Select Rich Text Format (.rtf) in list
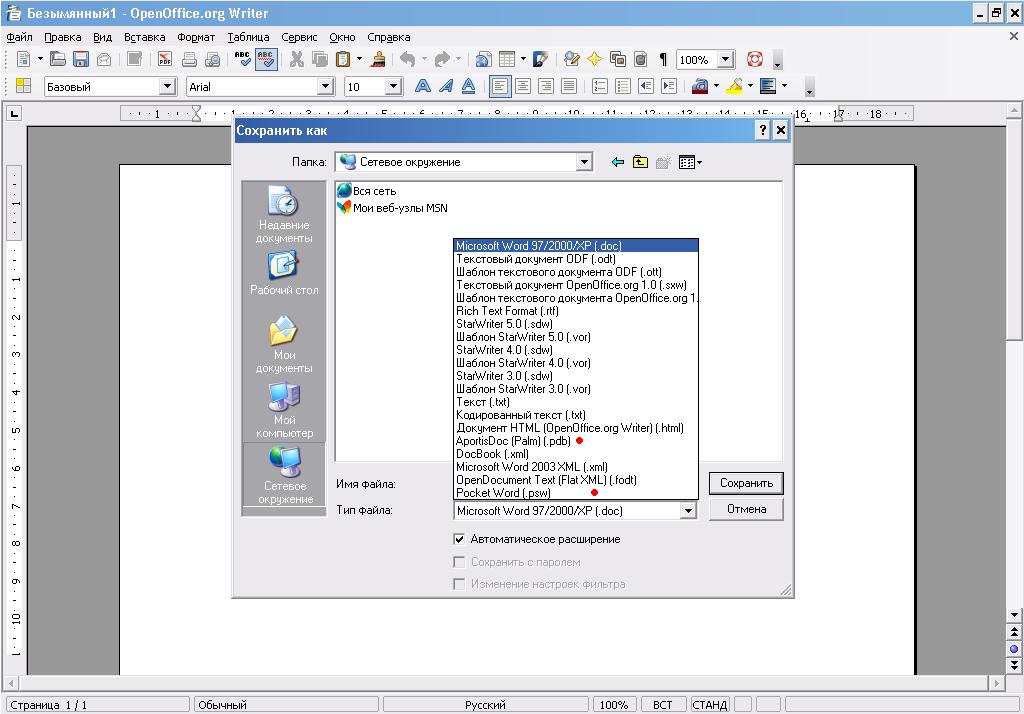Image resolution: width=1024 pixels, height=714 pixels. (576, 311)
